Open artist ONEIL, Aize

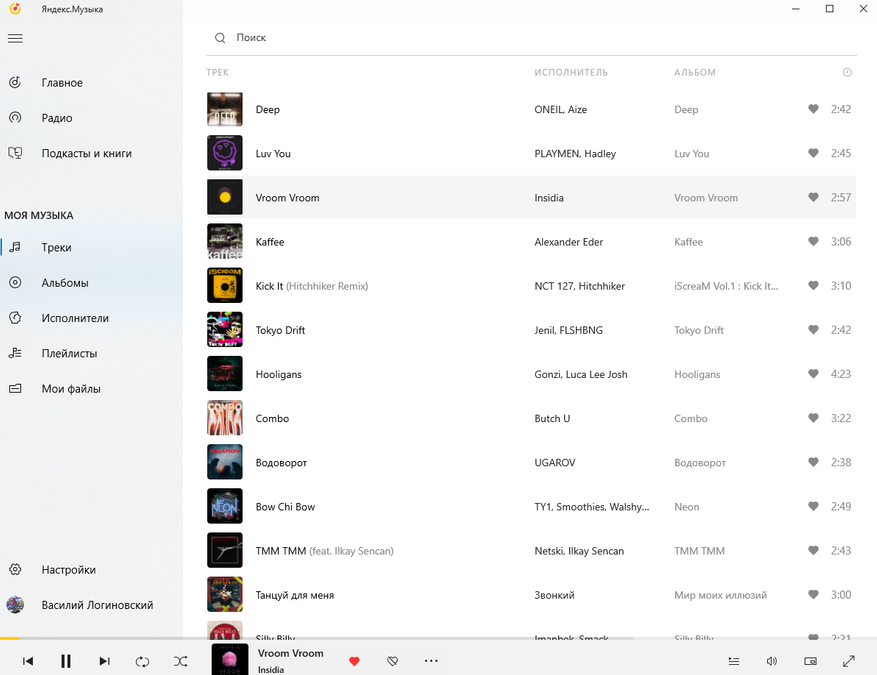tap(560, 110)
